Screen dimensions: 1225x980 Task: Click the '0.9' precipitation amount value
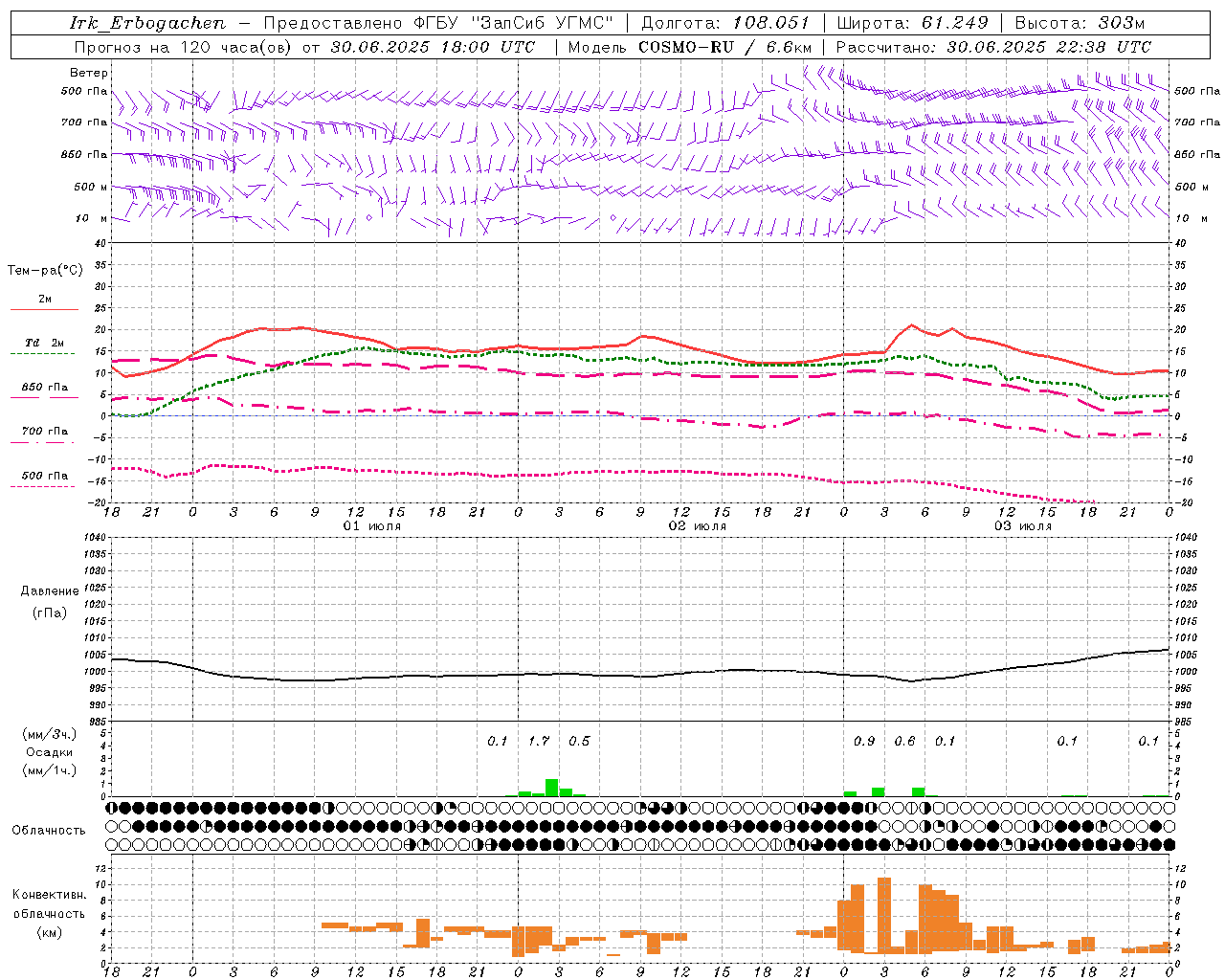(x=864, y=741)
